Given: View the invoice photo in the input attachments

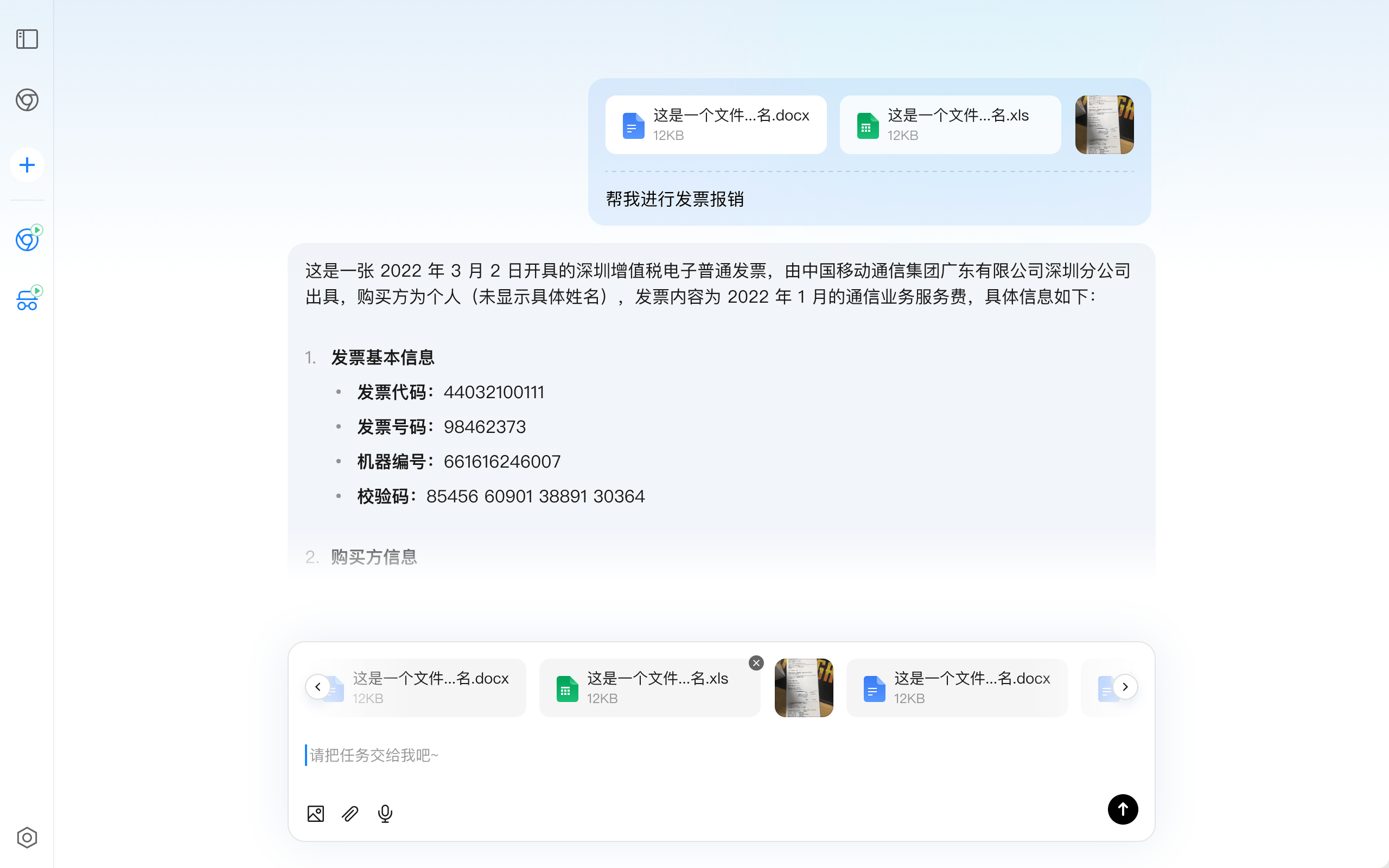Looking at the screenshot, I should [x=804, y=688].
